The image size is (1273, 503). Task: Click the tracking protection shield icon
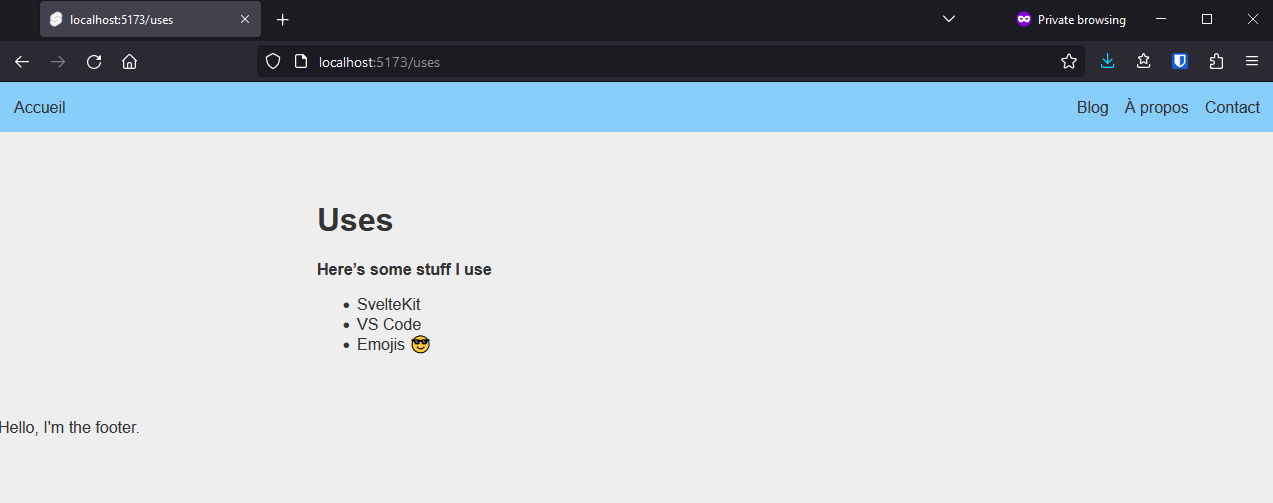coord(272,62)
